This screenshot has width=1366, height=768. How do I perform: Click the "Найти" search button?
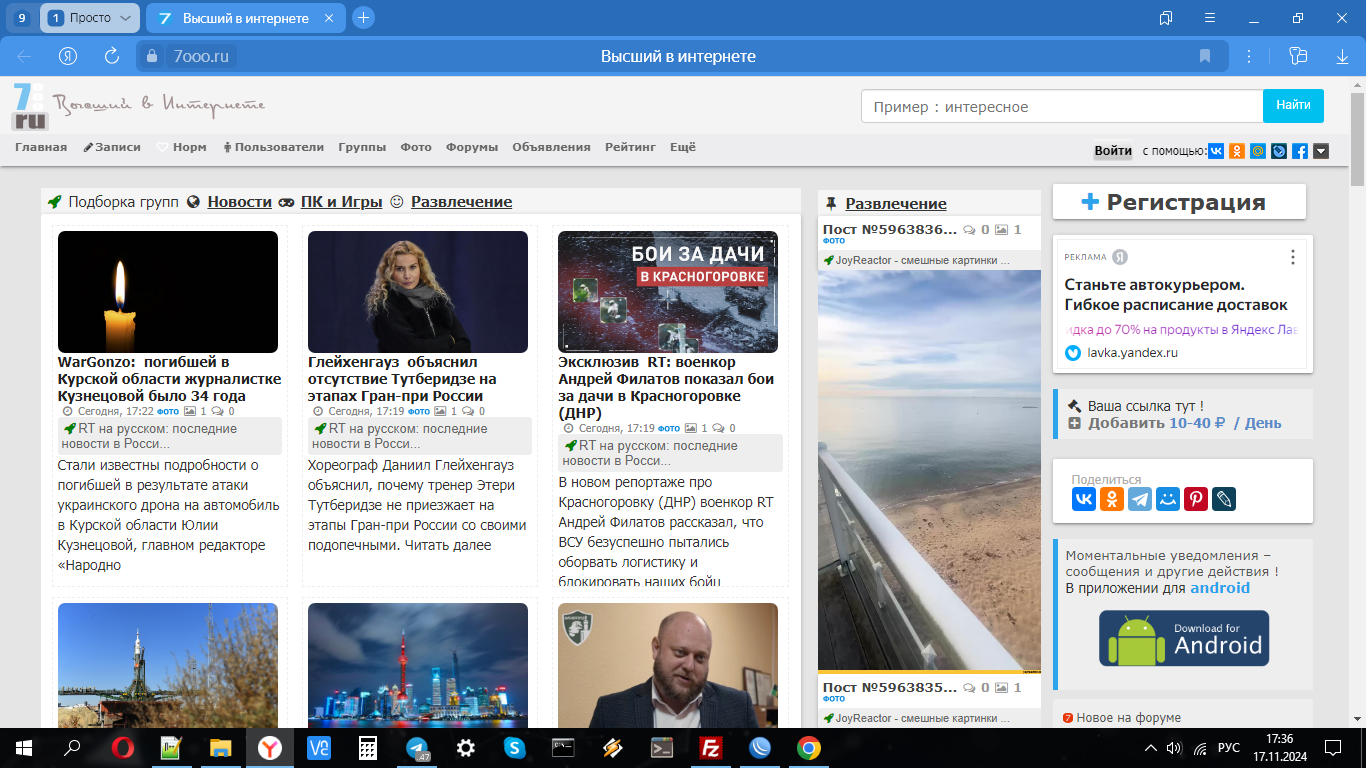[x=1293, y=105]
